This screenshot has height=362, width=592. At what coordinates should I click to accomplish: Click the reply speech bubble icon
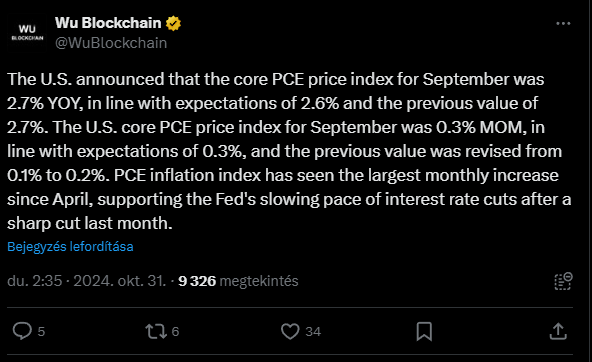(x=22, y=331)
